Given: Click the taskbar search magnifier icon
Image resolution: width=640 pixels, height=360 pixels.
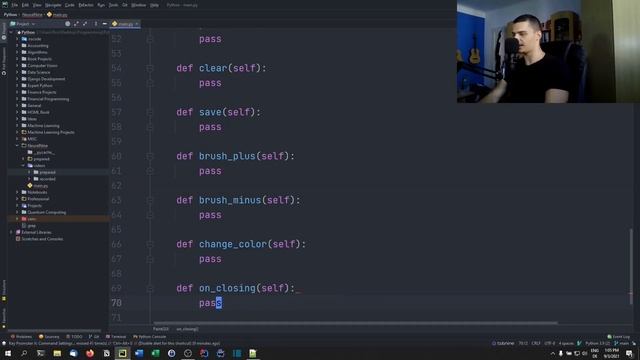Looking at the screenshot, I should (x=24, y=353).
